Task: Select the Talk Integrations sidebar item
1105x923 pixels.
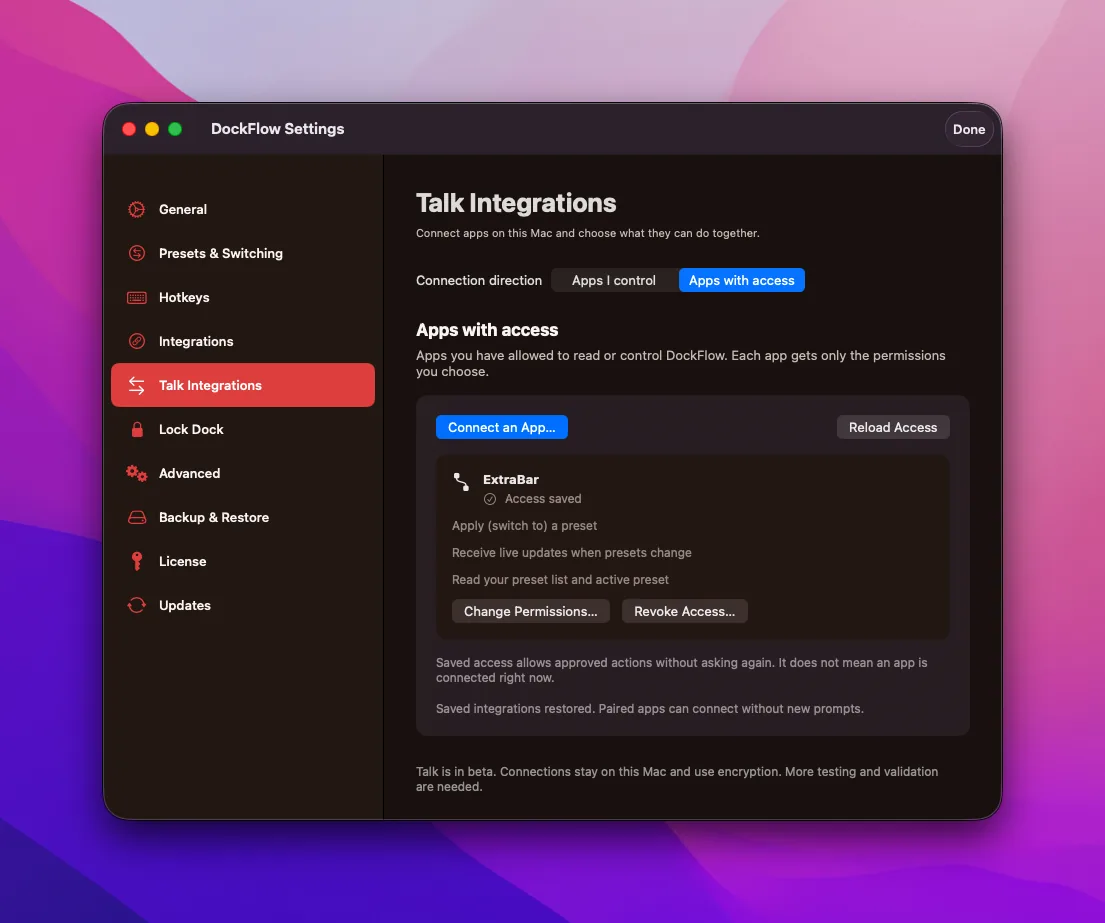Action: click(242, 385)
